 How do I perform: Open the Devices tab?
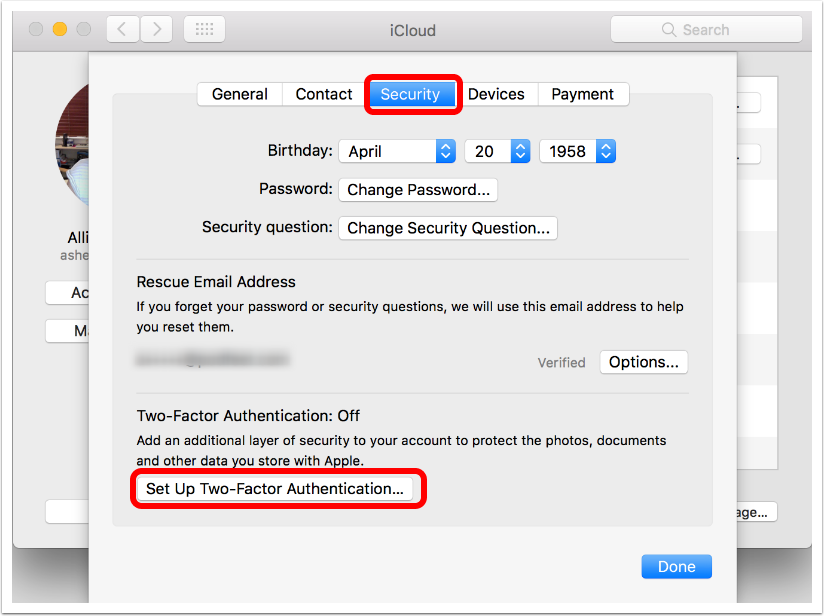coord(496,94)
